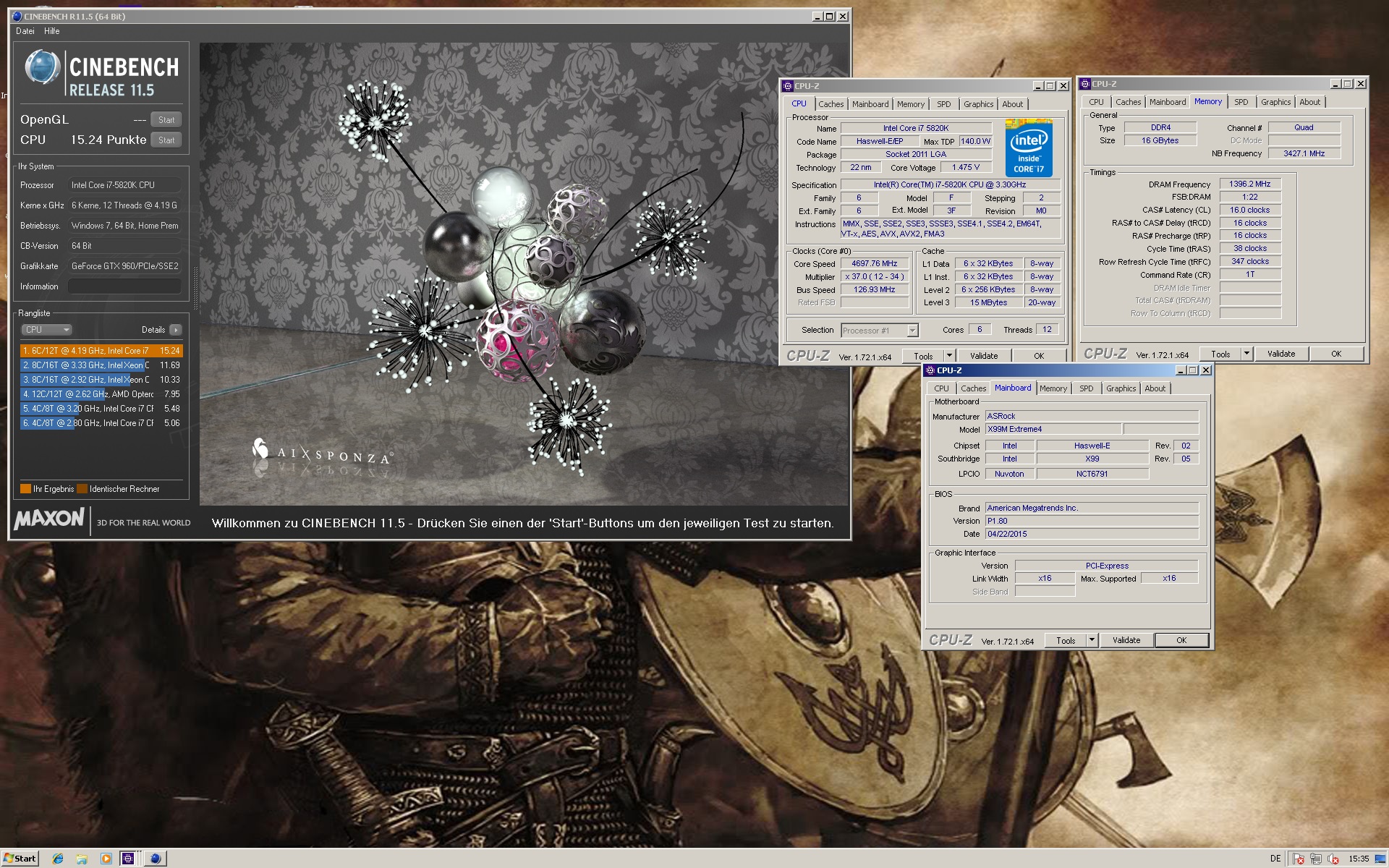This screenshot has height=868, width=1389.
Task: Open Action Center flag in system tray
Action: click(x=1299, y=859)
